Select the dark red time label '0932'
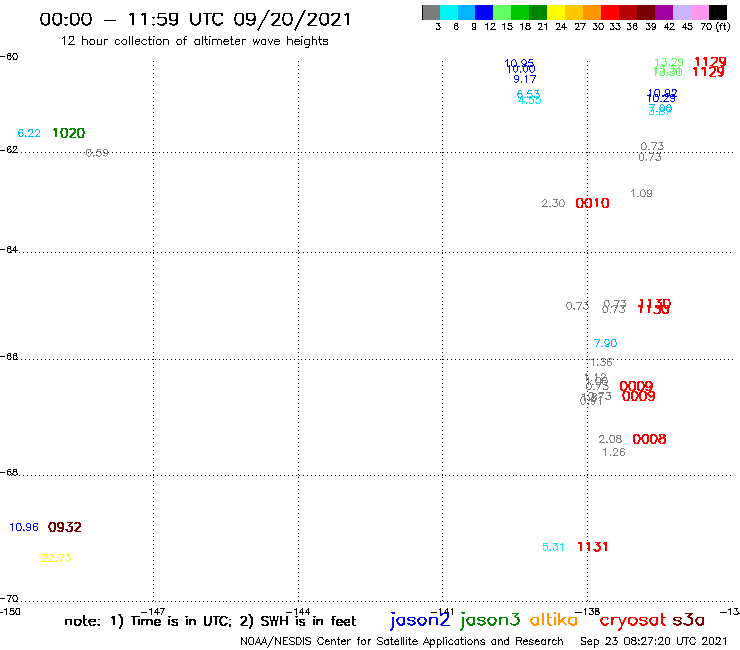The width and height of the screenshot is (740, 650). 65,527
